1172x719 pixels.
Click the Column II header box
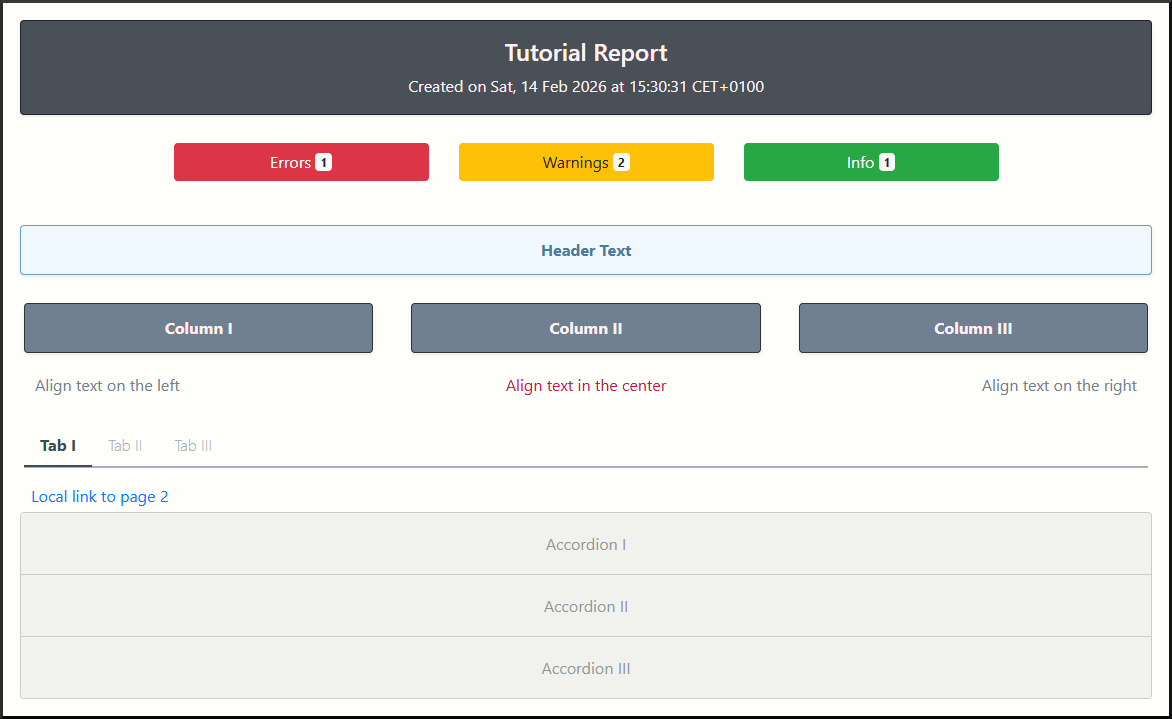point(586,329)
